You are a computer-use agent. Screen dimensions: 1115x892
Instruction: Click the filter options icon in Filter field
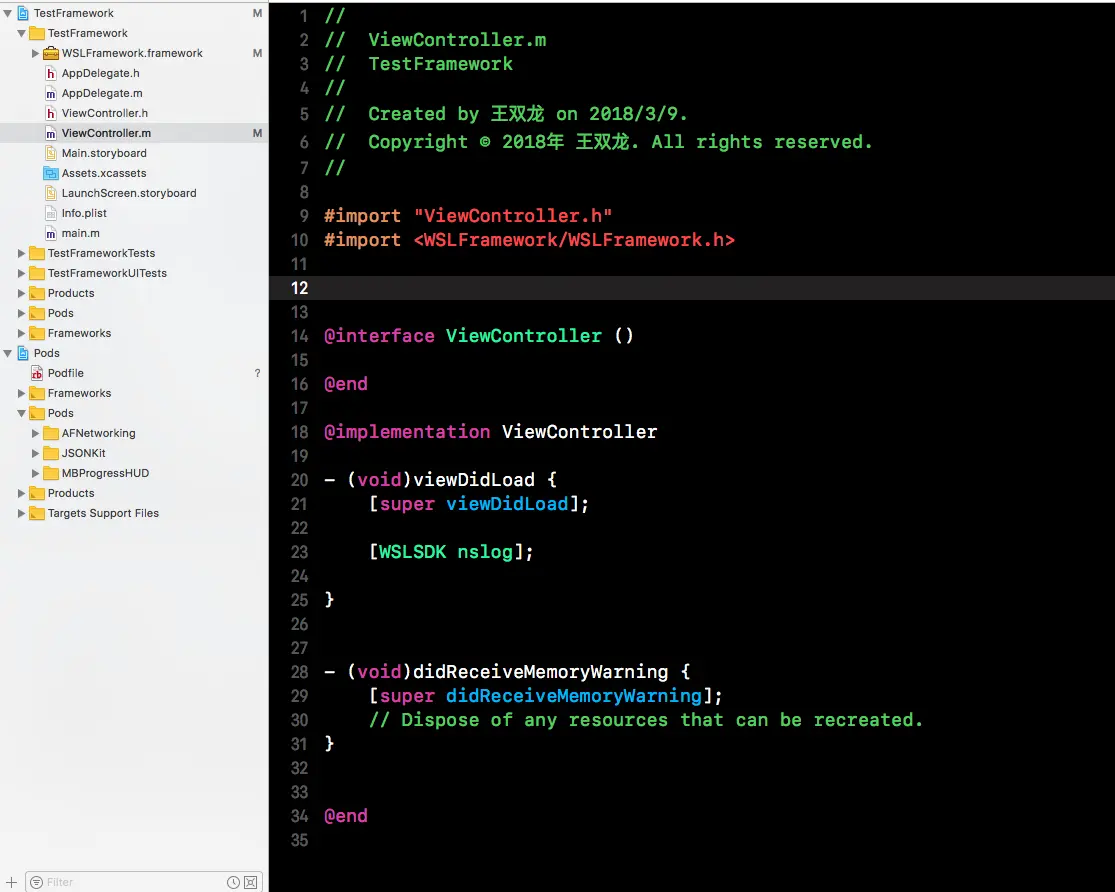point(36,882)
